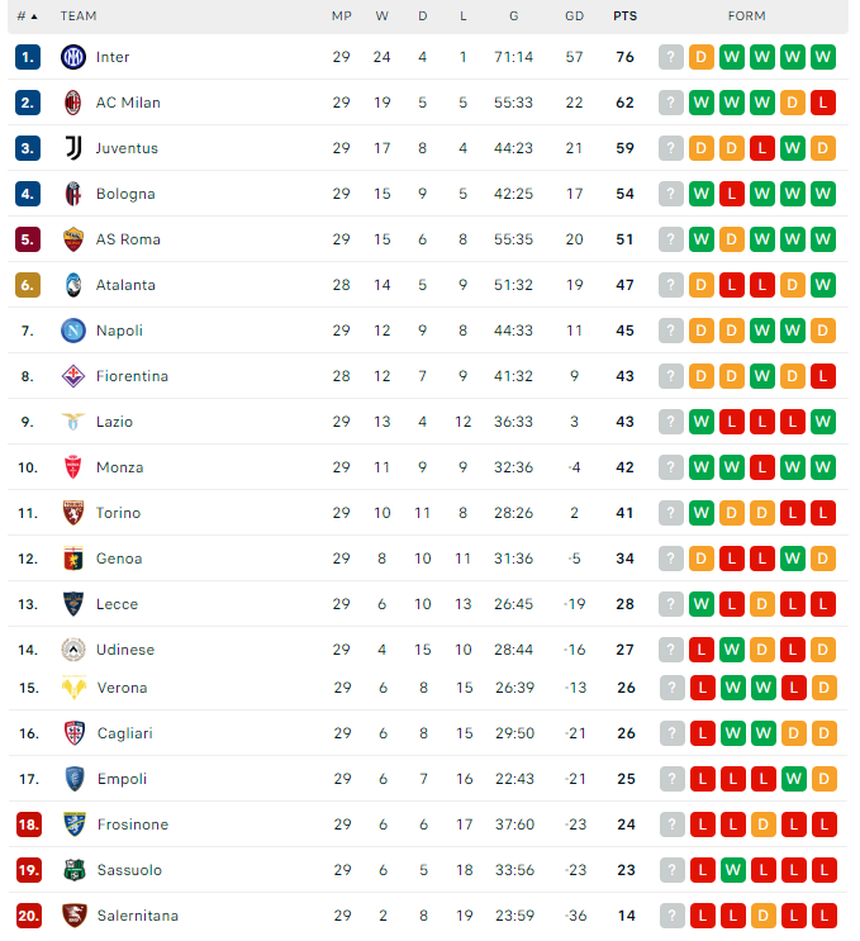Click the gray ? upcoming match badge for Juventus

tap(670, 148)
